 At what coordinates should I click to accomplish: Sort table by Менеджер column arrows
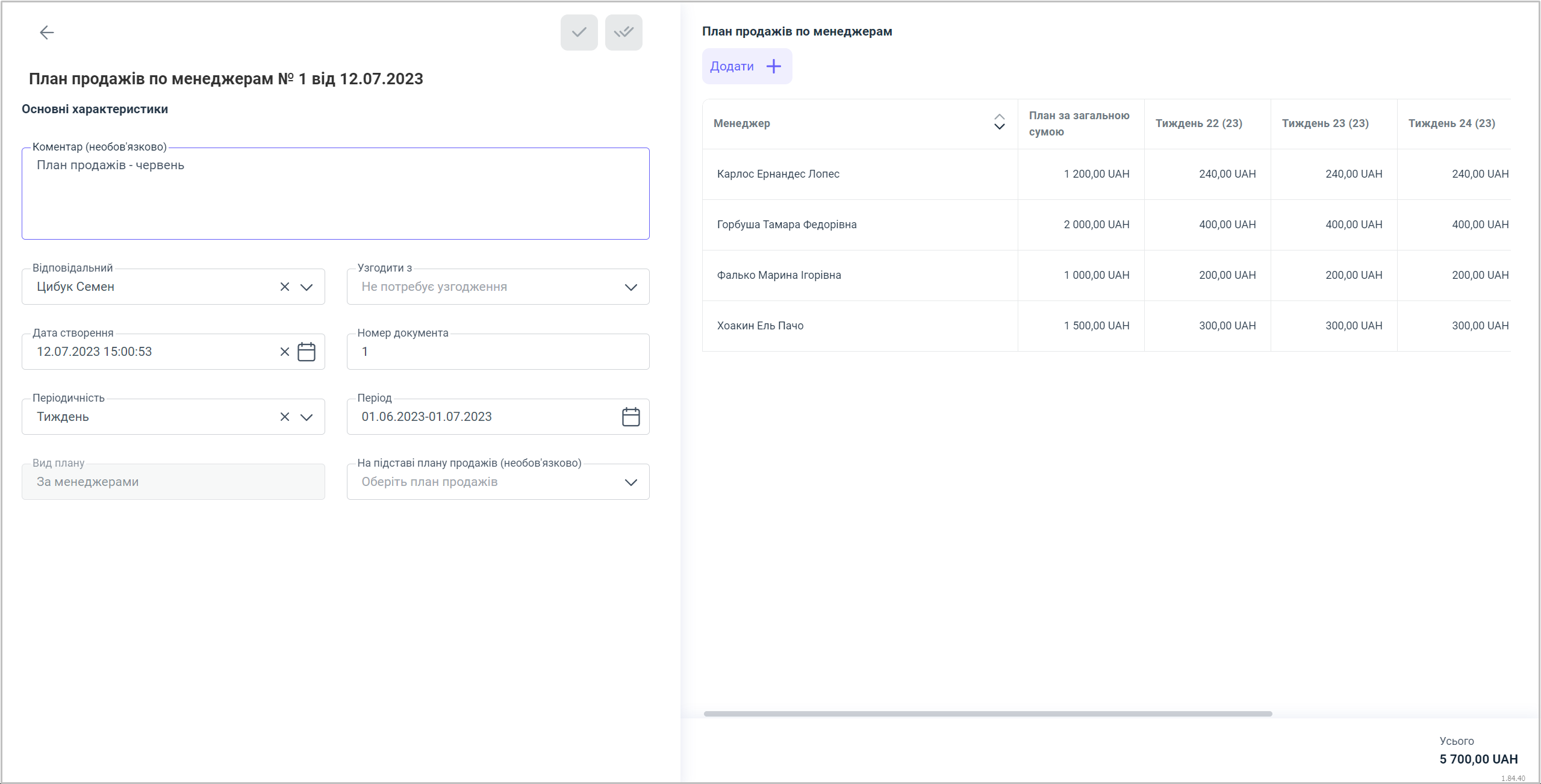click(999, 122)
